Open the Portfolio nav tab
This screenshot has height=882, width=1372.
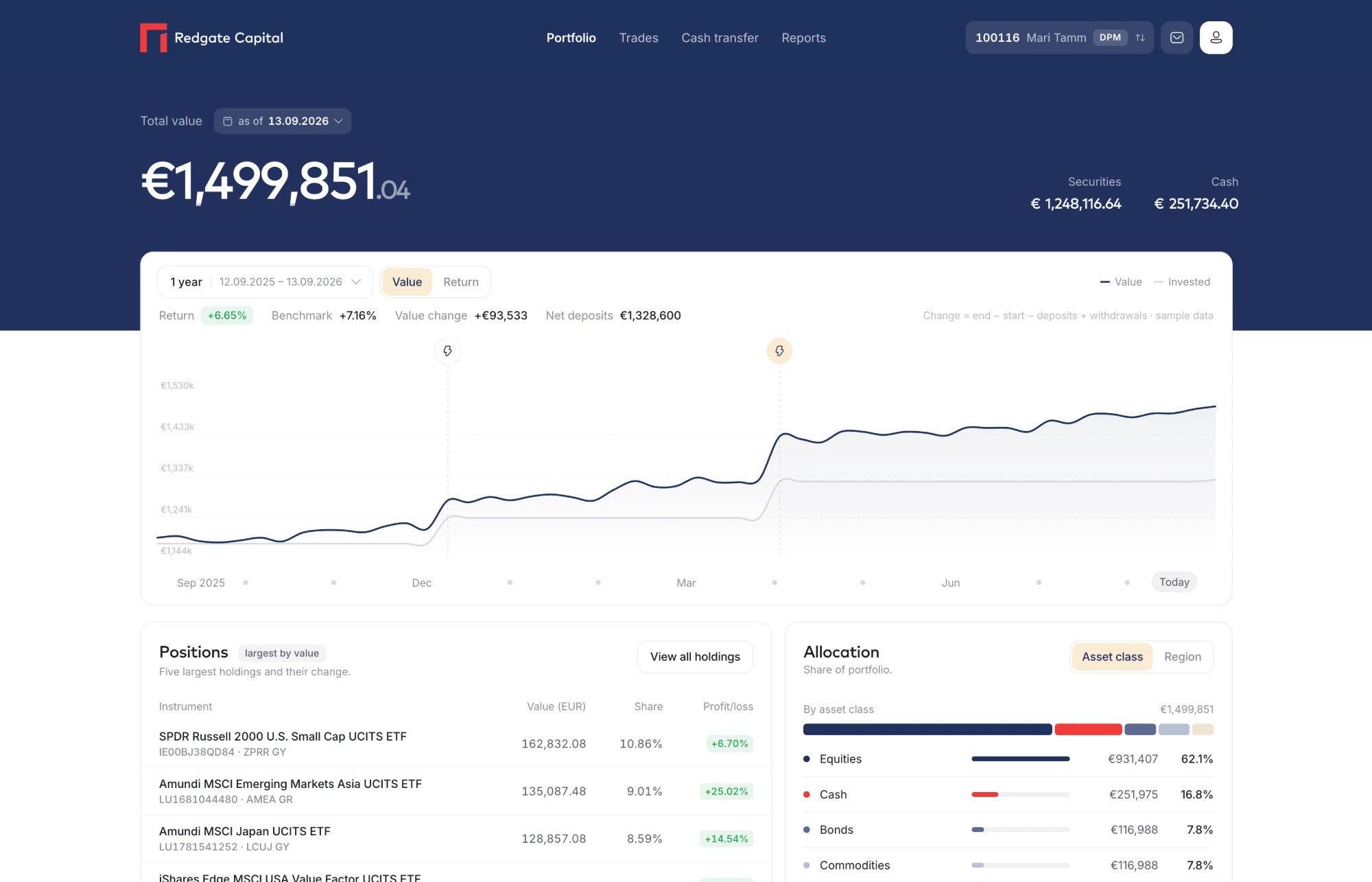point(571,38)
